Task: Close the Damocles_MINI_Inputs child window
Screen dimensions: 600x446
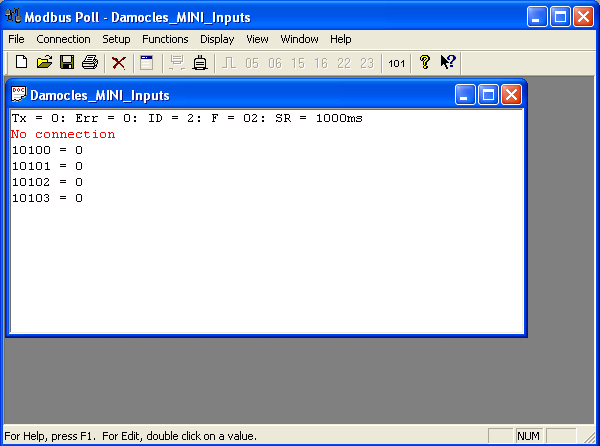Action: pyautogui.click(x=512, y=94)
